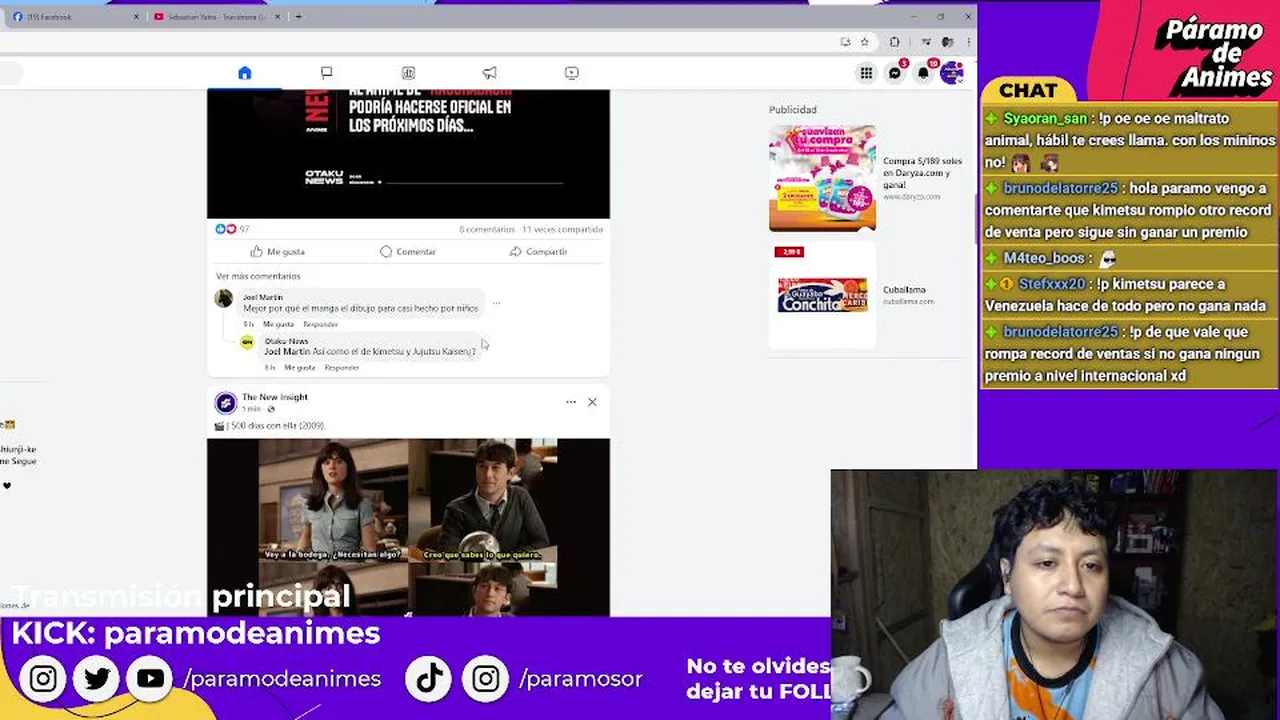The height and width of the screenshot is (720, 1280).
Task: Open the 500 días con ella movie image
Action: tap(408, 527)
